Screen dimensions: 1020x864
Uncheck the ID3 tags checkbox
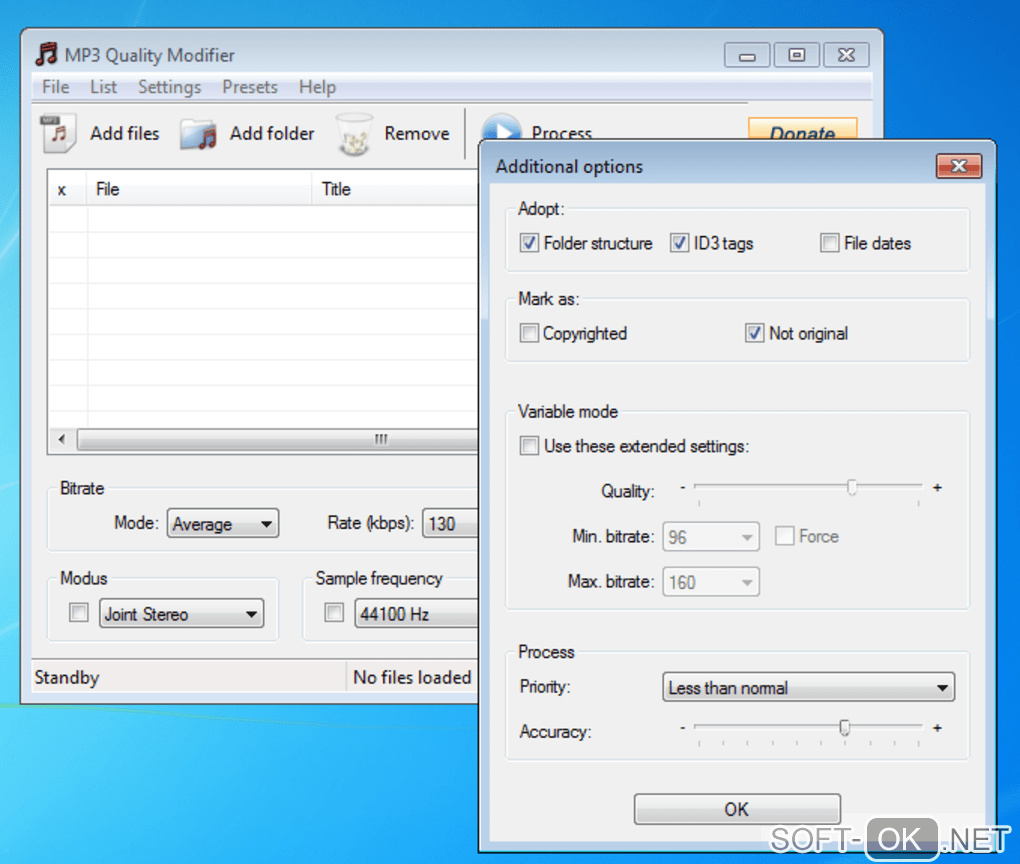679,243
